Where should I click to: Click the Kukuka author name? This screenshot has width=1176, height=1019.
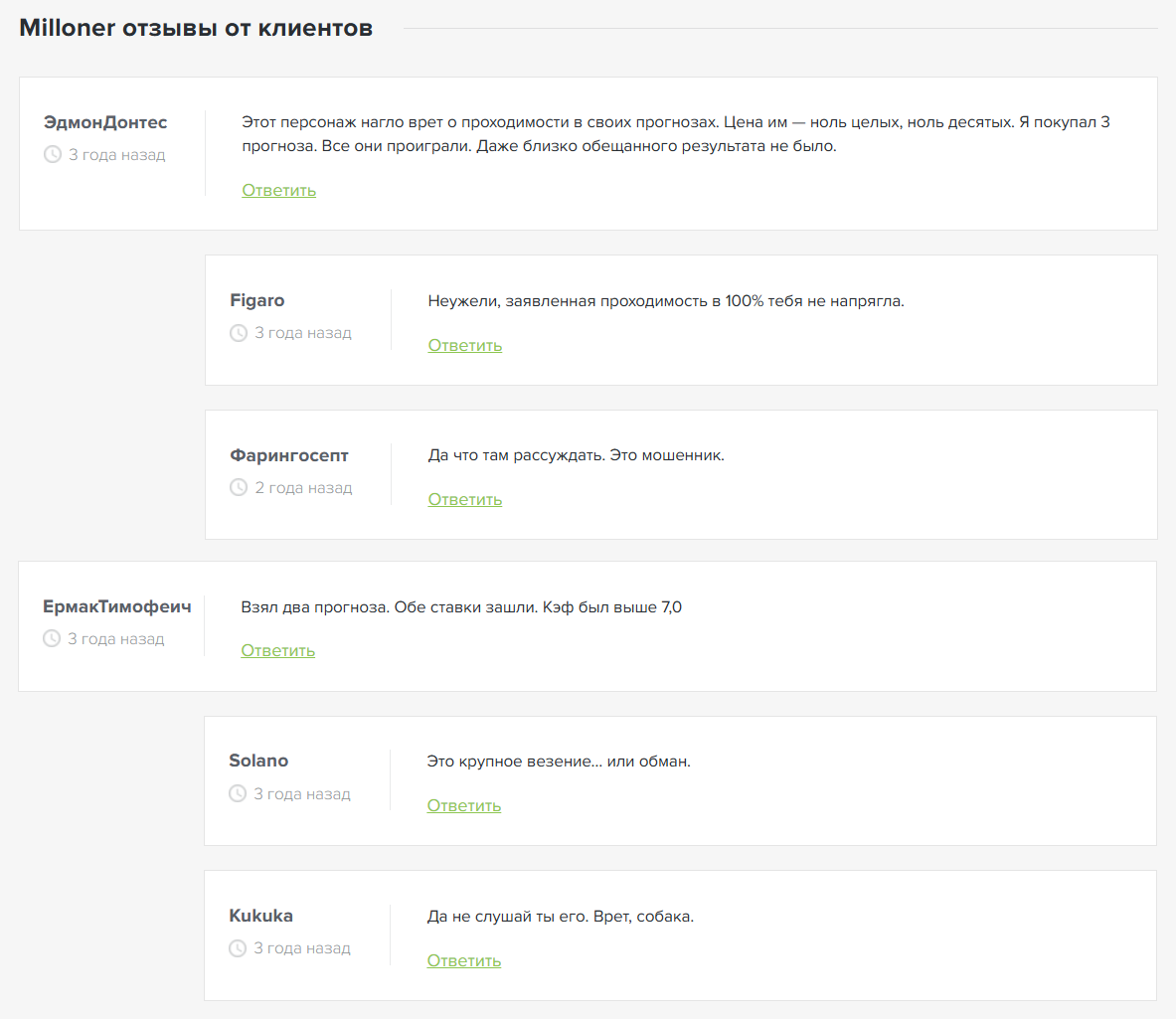[260, 916]
